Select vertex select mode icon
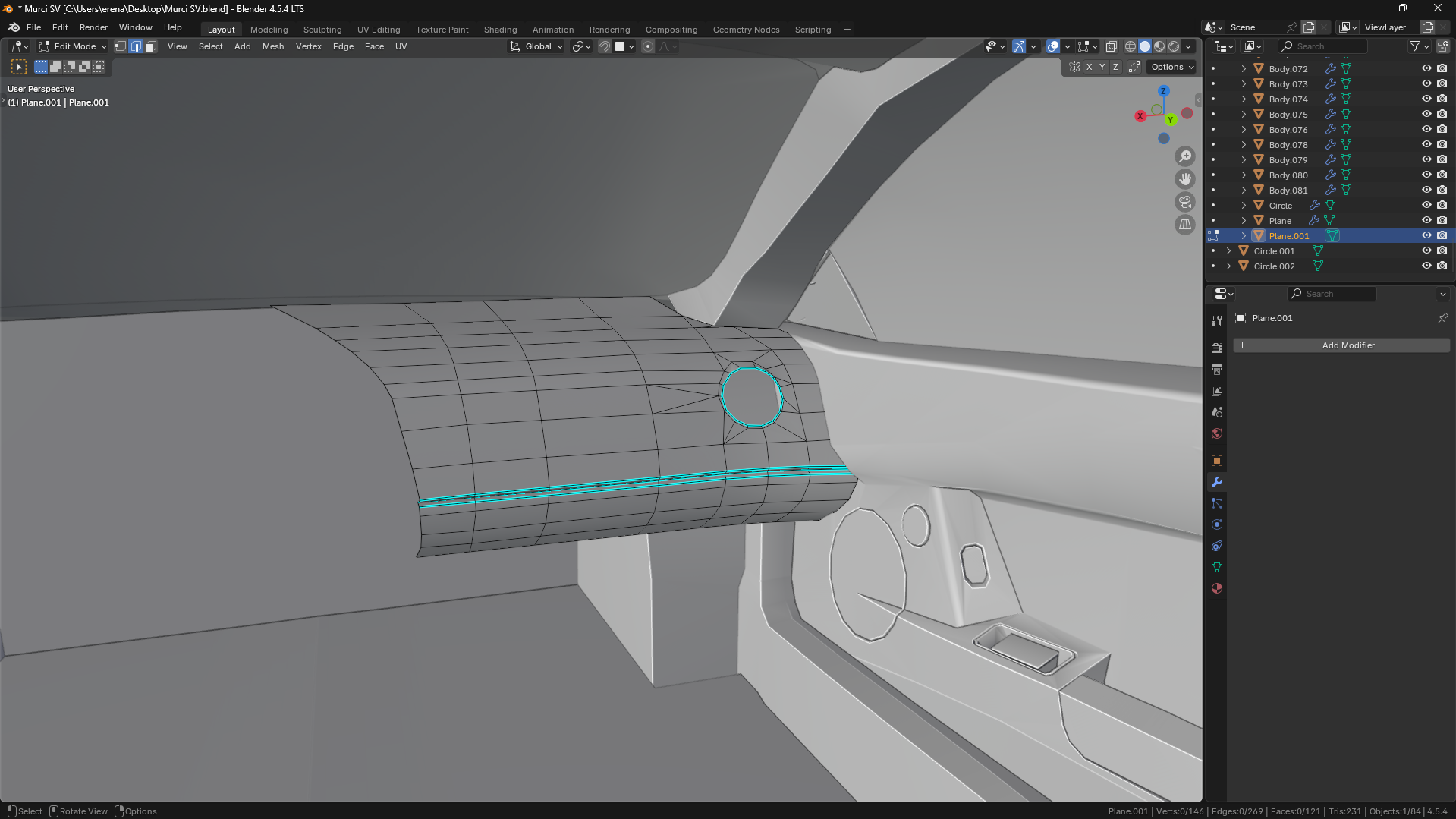This screenshot has height=819, width=1456. click(x=121, y=46)
